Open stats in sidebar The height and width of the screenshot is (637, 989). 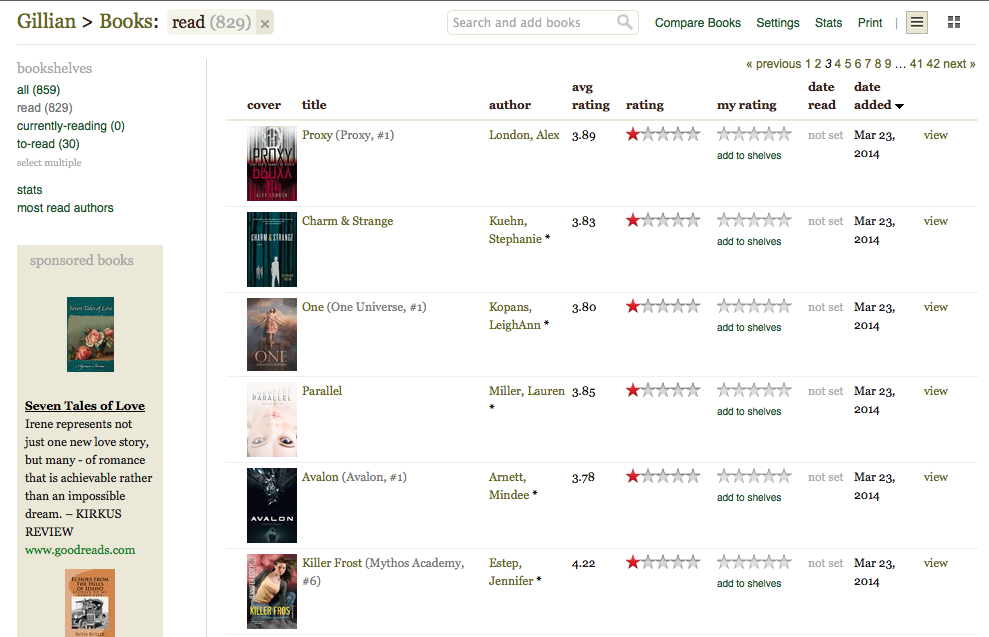click(30, 190)
